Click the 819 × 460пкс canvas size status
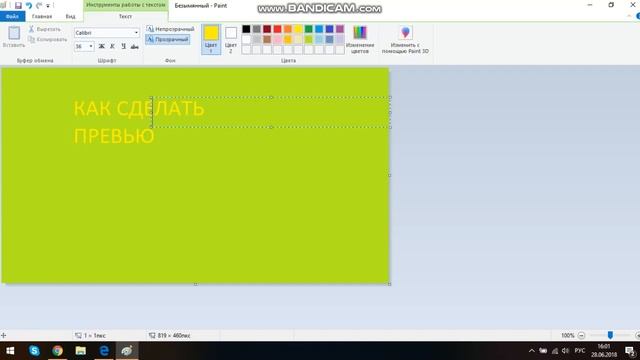The image size is (640, 360). (x=170, y=336)
